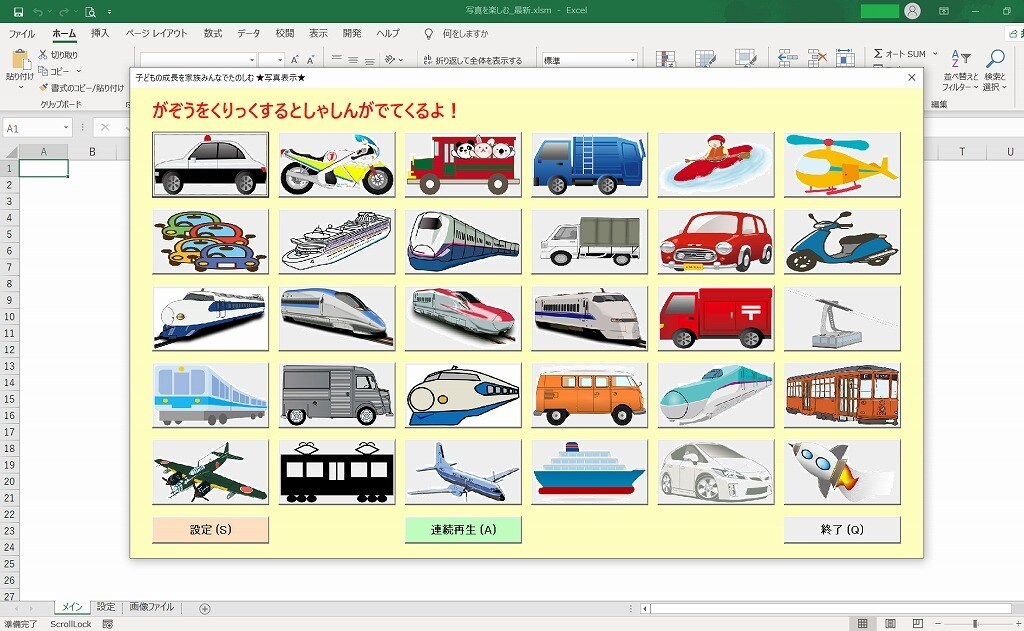
Task: Click the police car picture
Action: [x=210, y=165]
